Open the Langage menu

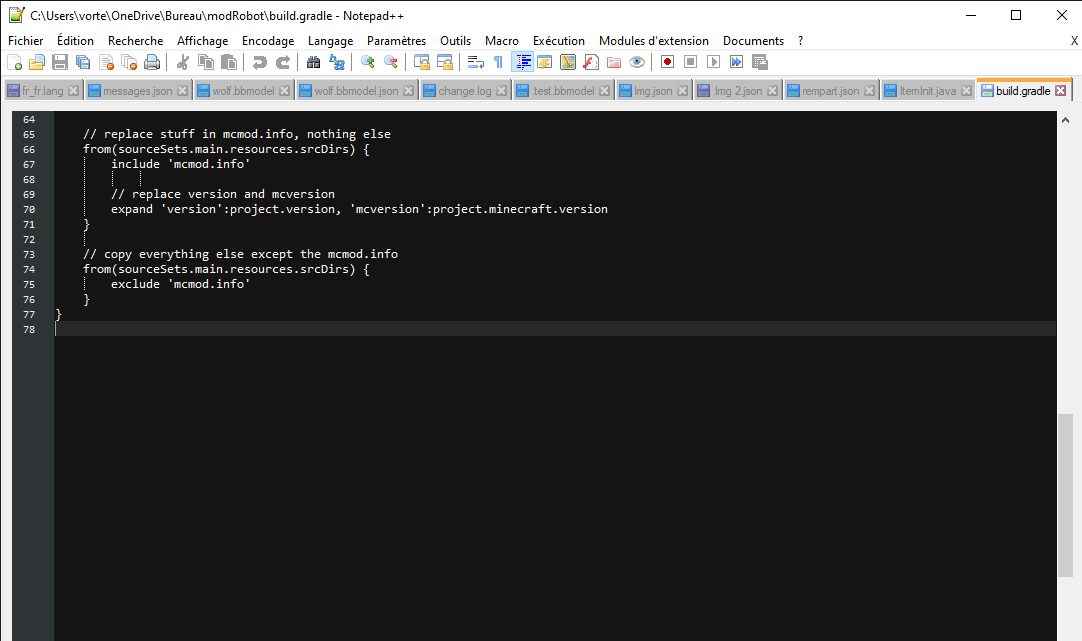click(330, 41)
